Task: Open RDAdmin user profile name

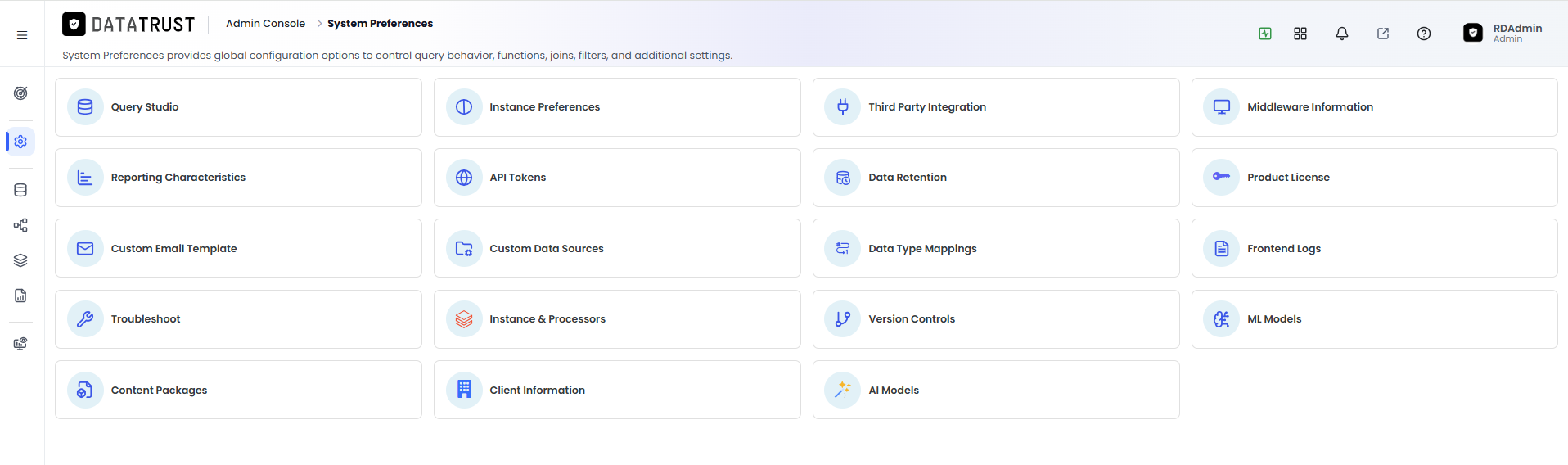Action: [x=1517, y=29]
